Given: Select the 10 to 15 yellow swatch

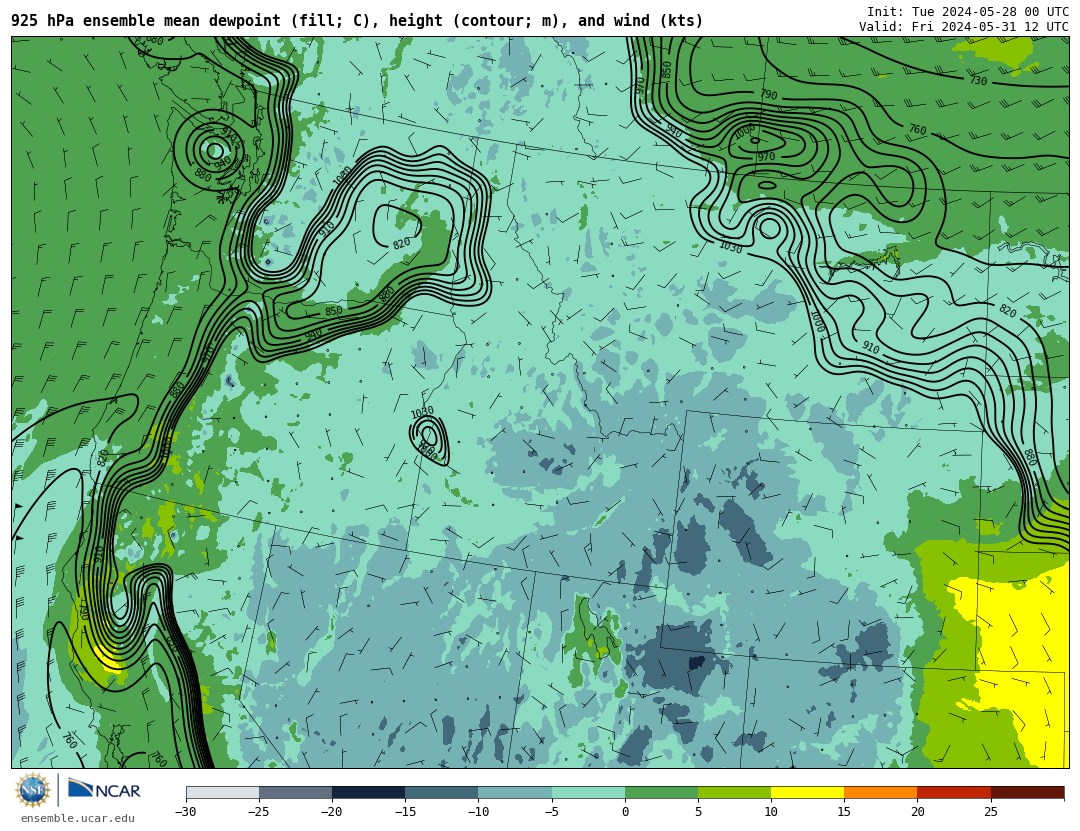Looking at the screenshot, I should (808, 792).
